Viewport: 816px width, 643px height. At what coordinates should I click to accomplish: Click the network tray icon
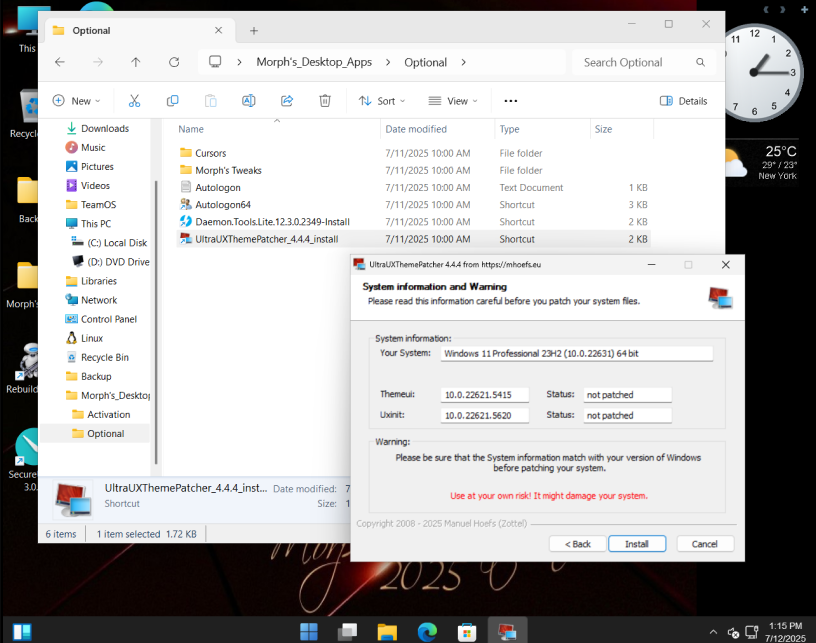(751, 633)
